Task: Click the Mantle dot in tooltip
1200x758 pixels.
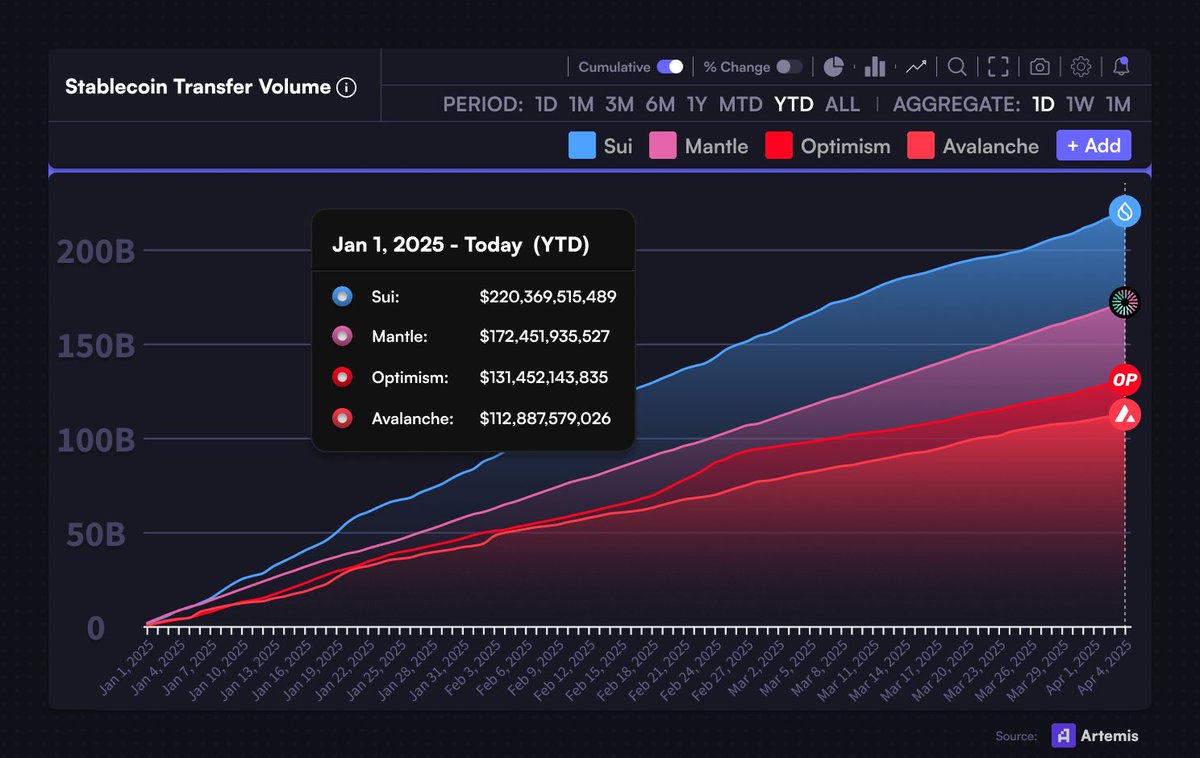Action: coord(342,337)
